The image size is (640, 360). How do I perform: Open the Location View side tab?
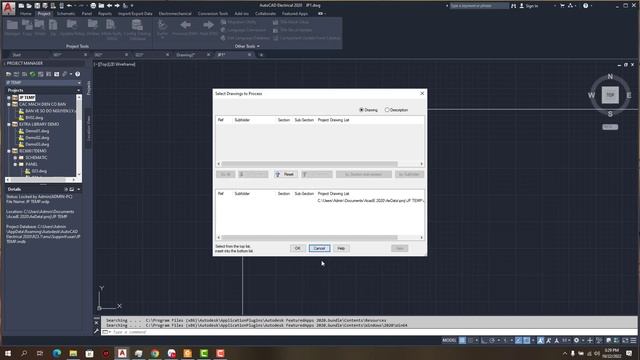89,128
